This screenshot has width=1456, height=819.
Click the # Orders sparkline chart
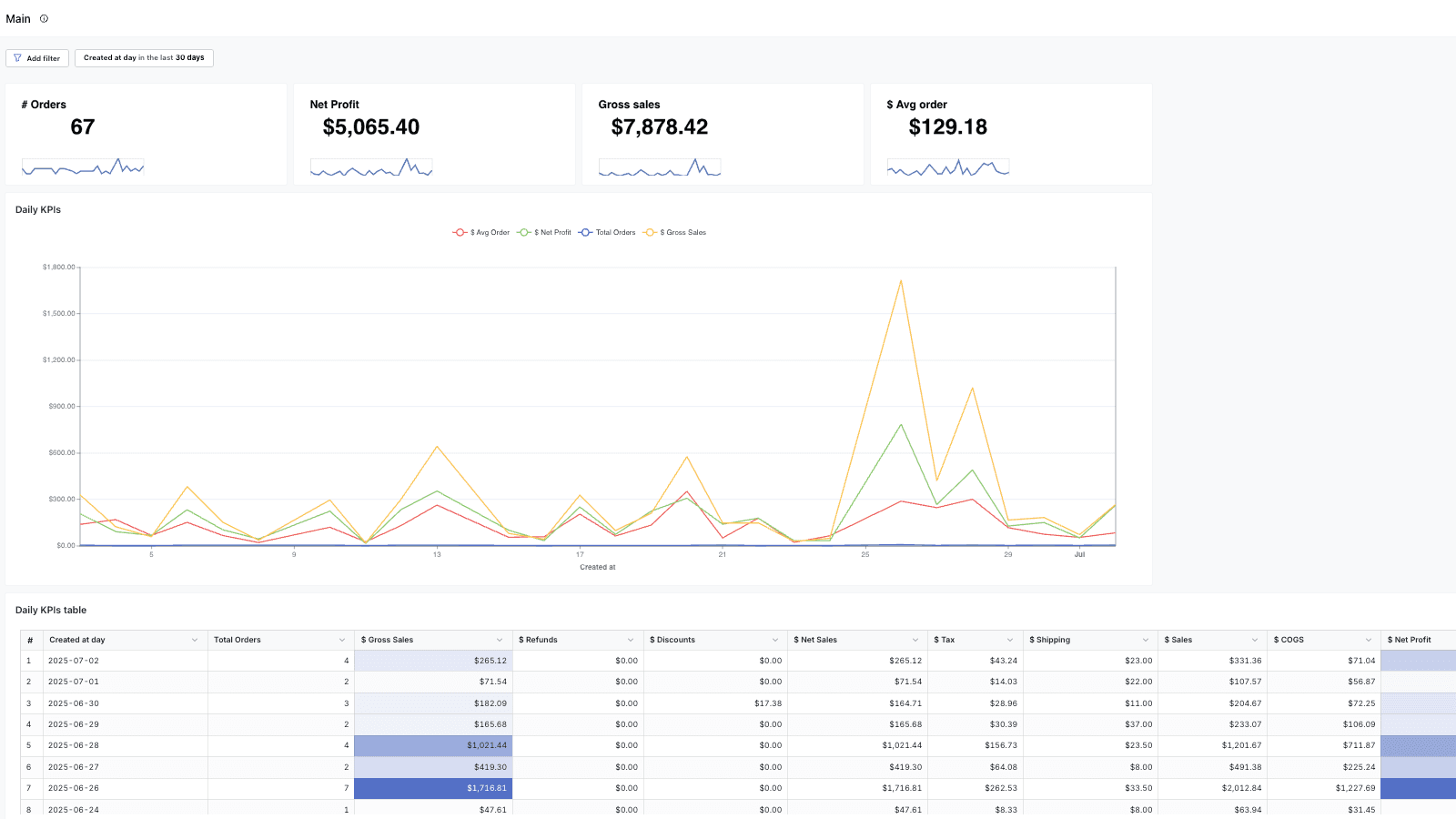point(83,167)
